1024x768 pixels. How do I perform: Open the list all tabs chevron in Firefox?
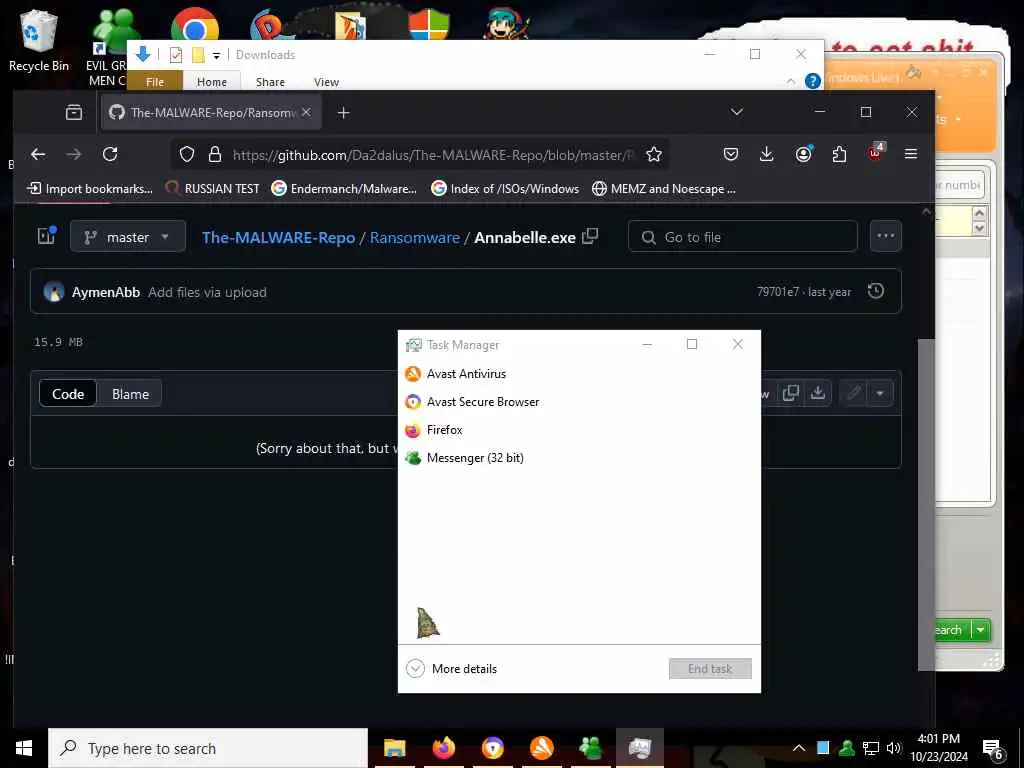(x=737, y=112)
